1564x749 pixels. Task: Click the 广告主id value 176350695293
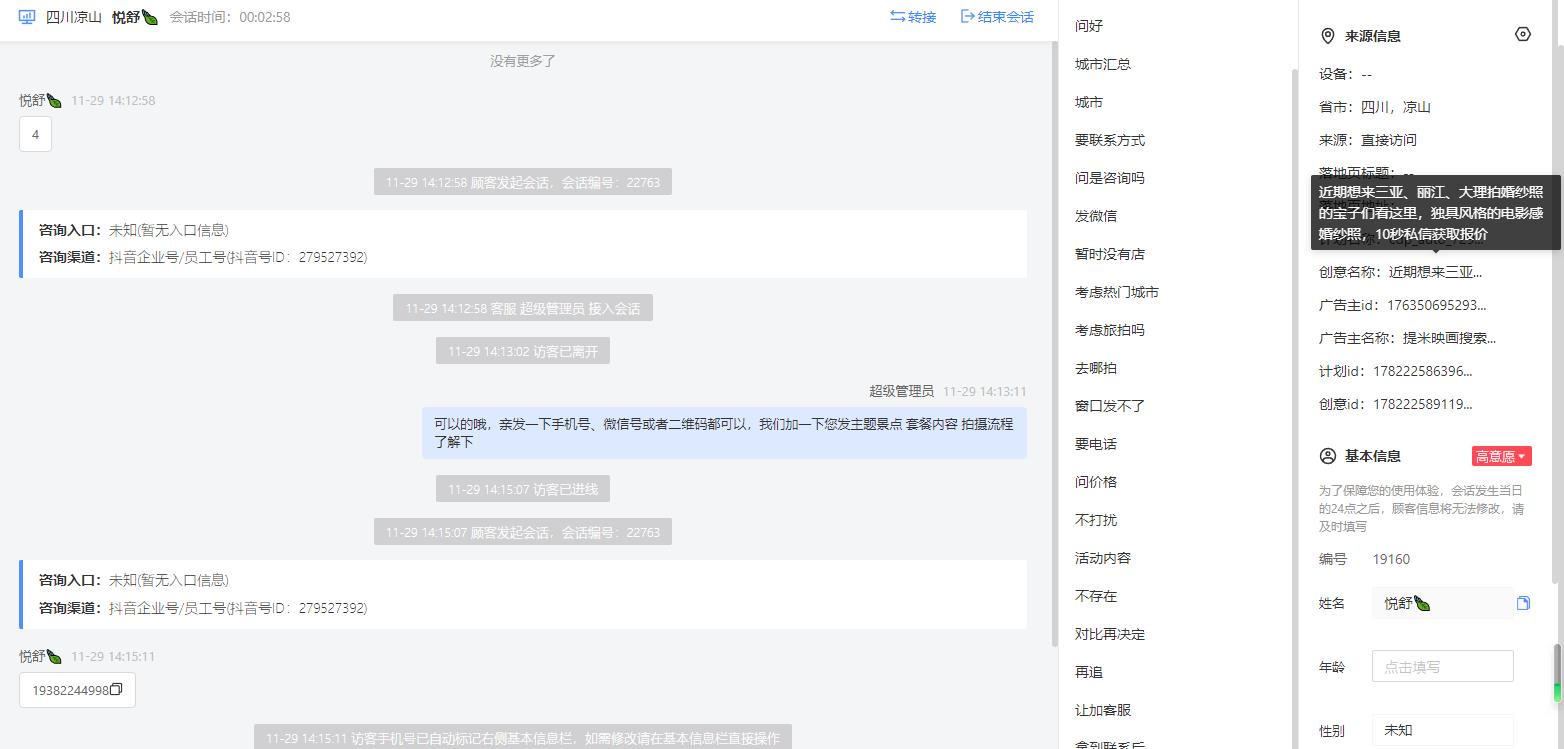1437,305
